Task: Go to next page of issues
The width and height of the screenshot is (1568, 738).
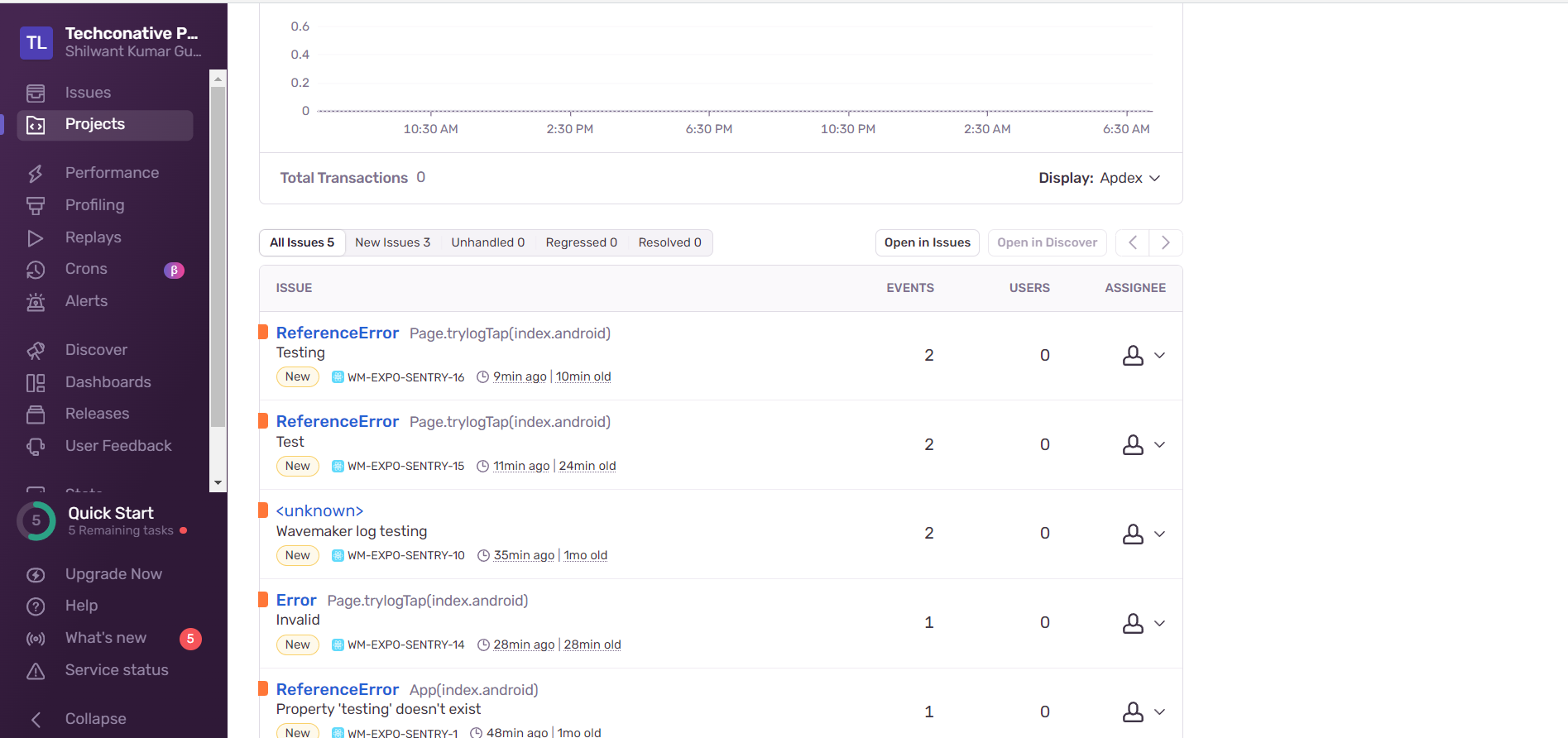Action: [1165, 242]
